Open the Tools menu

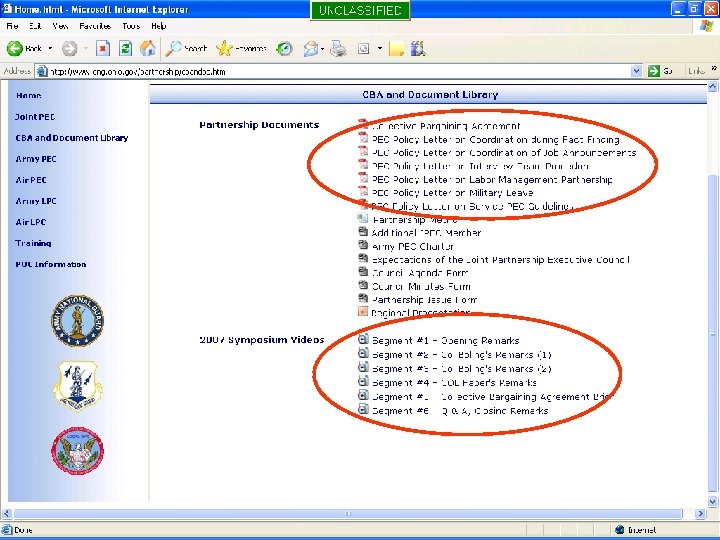click(131, 26)
